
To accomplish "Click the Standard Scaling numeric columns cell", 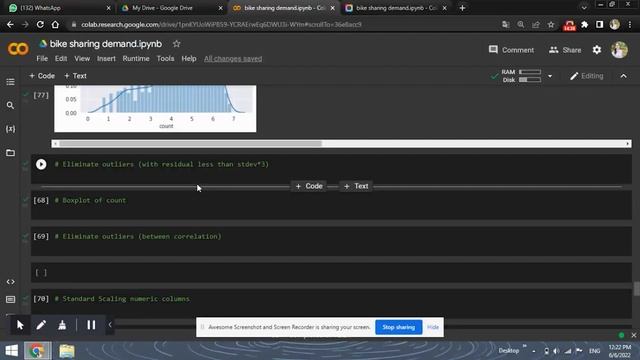I will [x=331, y=304].
